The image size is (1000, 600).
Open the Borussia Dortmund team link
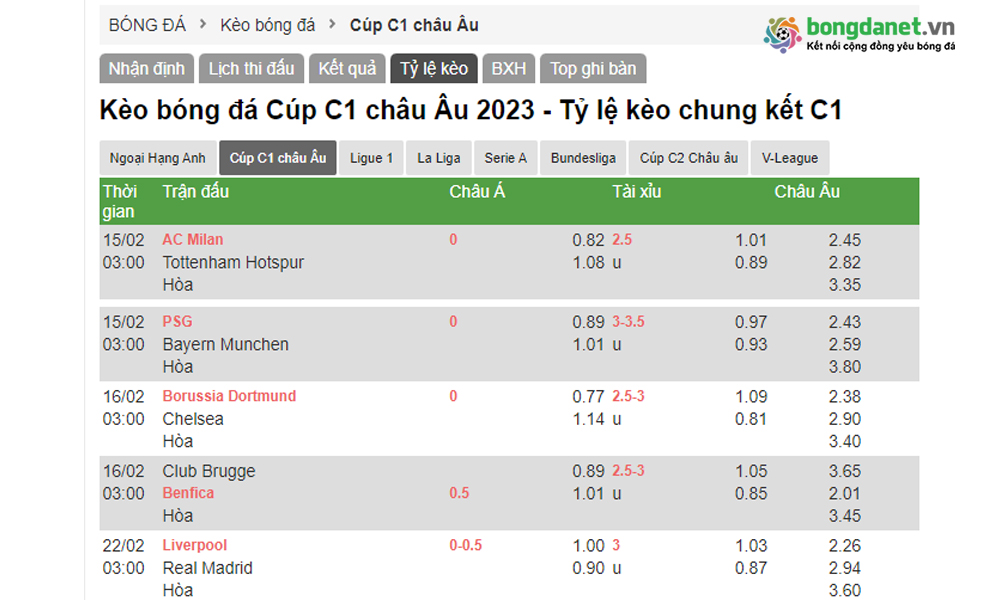pos(229,396)
